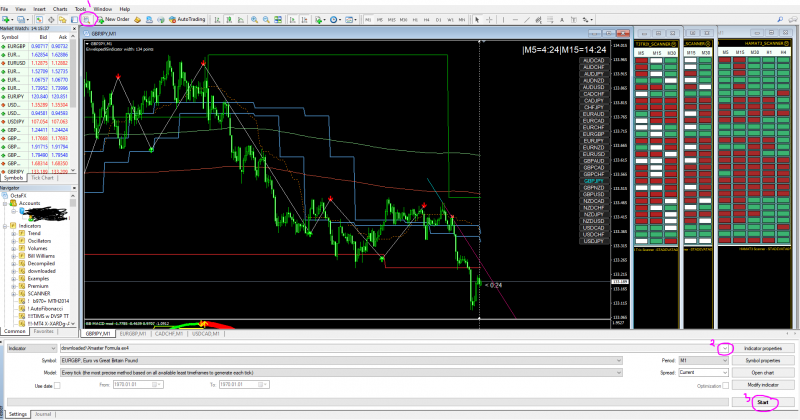The height and width of the screenshot is (420, 800).
Task: Select the Text 'A' drawing tool
Action: pyautogui.click(x=562, y=19)
